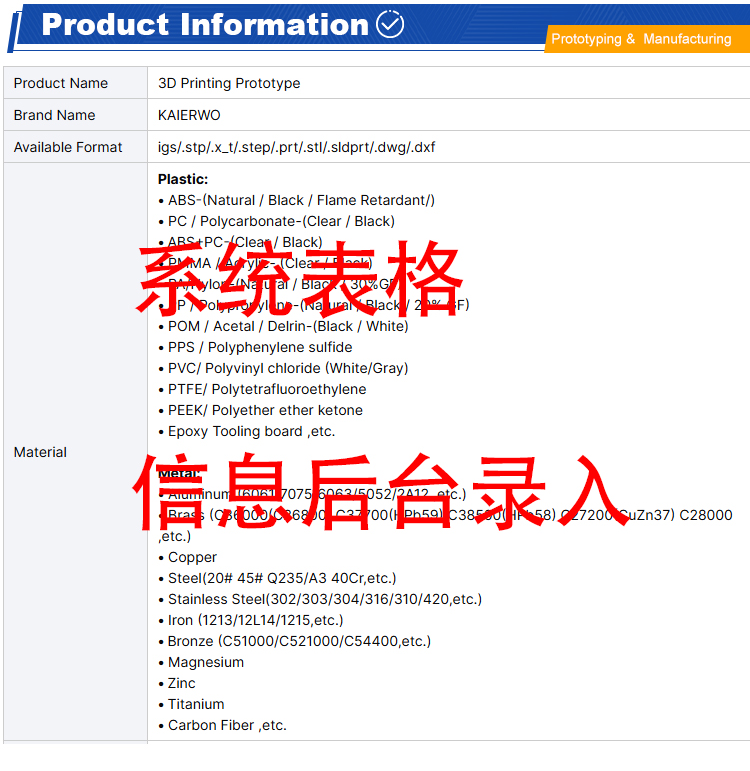Click the Stainless Steel(302/303/304) line

point(320,599)
